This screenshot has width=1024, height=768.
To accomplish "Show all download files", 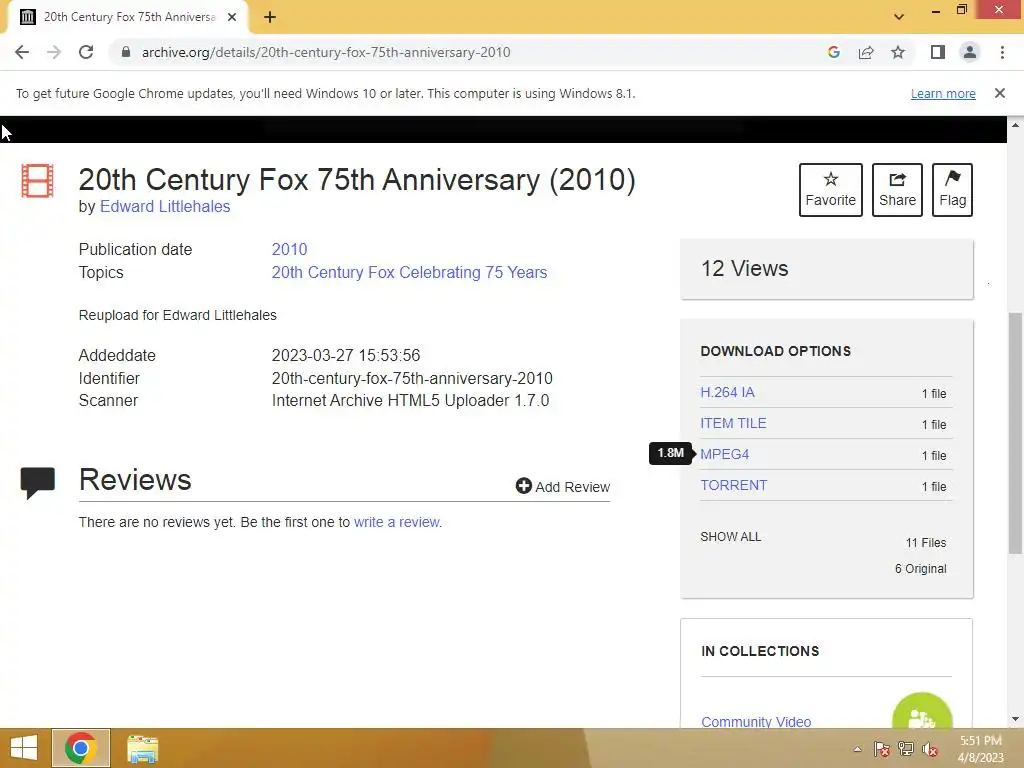I will (731, 537).
